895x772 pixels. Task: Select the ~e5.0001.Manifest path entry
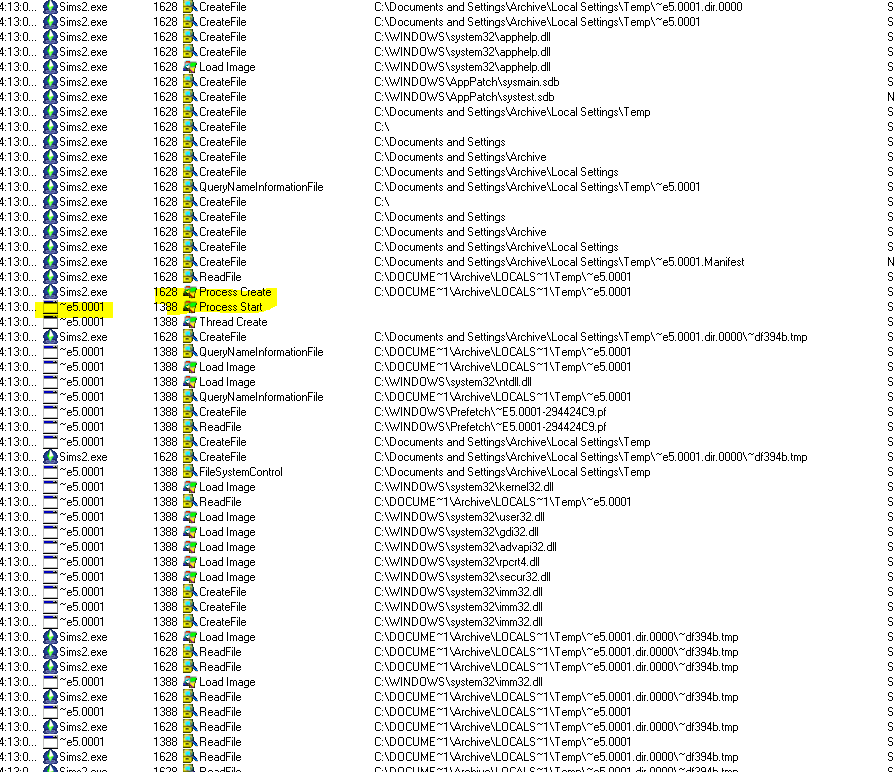point(559,262)
